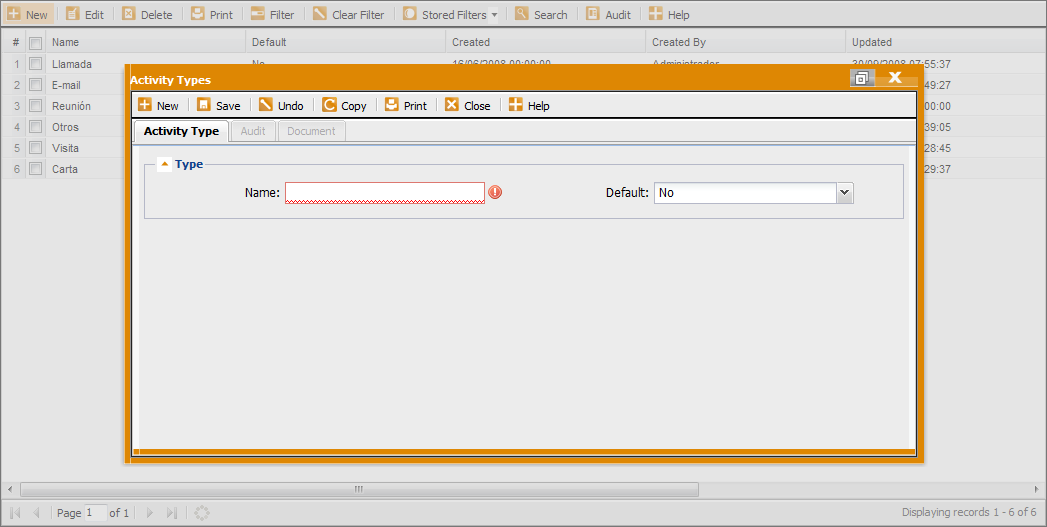
Task: Refresh the grid with the paging refresh icon
Action: pyautogui.click(x=202, y=512)
